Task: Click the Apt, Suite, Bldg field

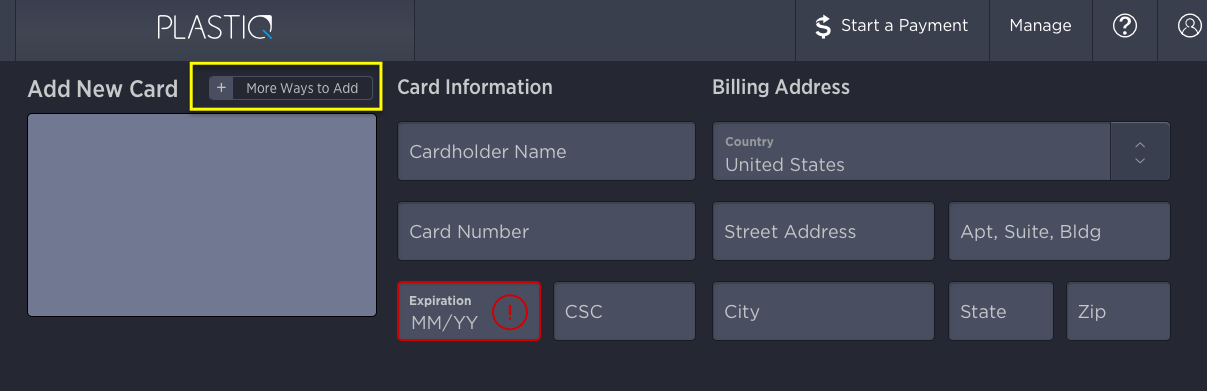Action: (1059, 232)
